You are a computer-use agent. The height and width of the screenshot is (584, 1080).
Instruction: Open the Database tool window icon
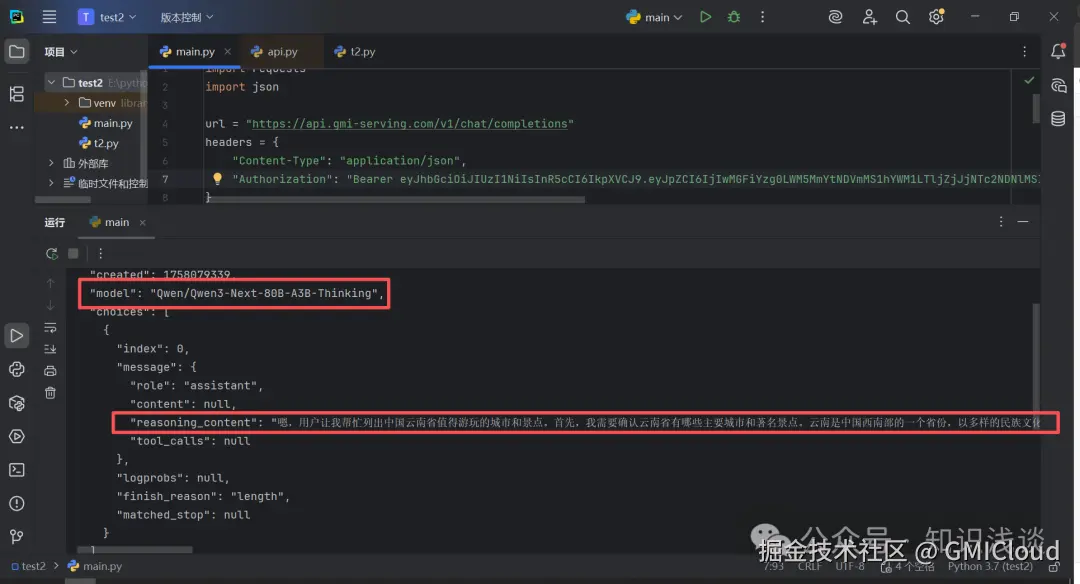click(1058, 118)
